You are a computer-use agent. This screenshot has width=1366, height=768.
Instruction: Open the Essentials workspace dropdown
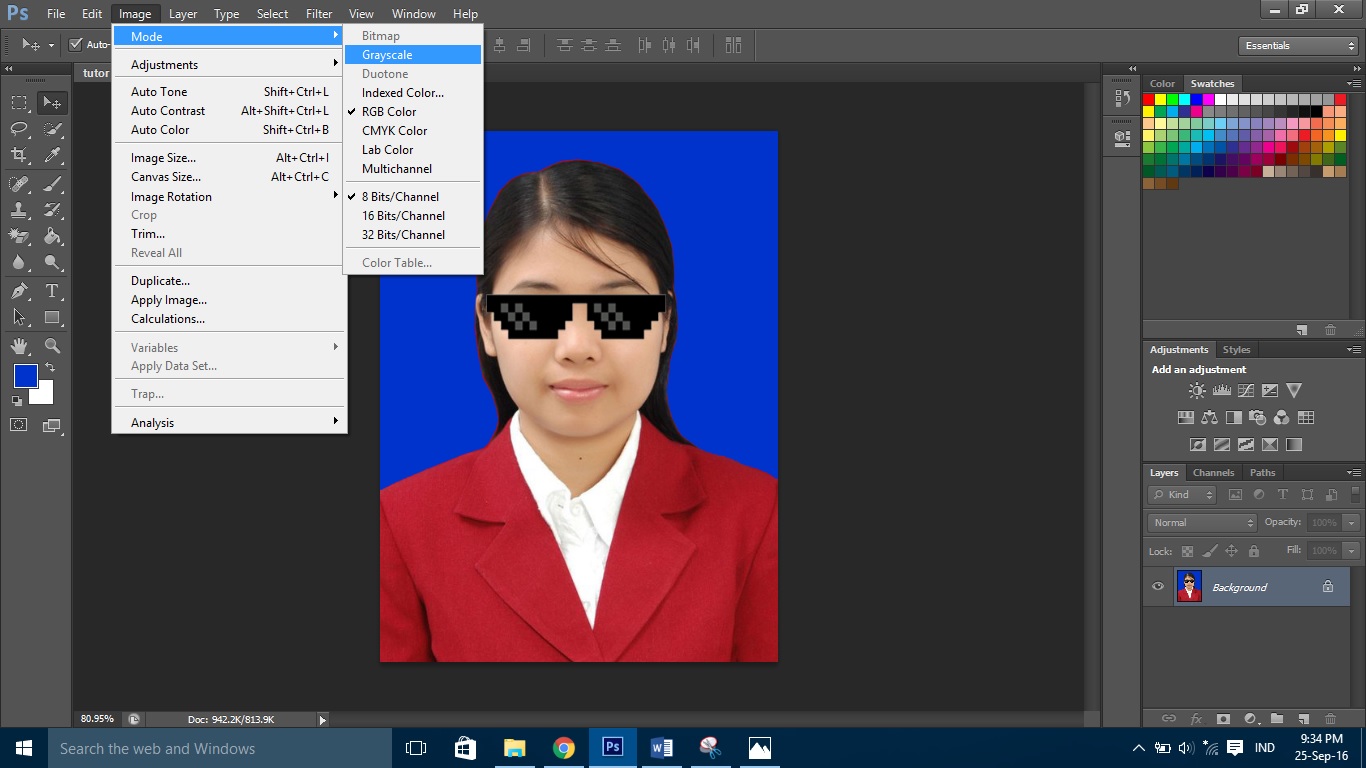[x=1298, y=46]
